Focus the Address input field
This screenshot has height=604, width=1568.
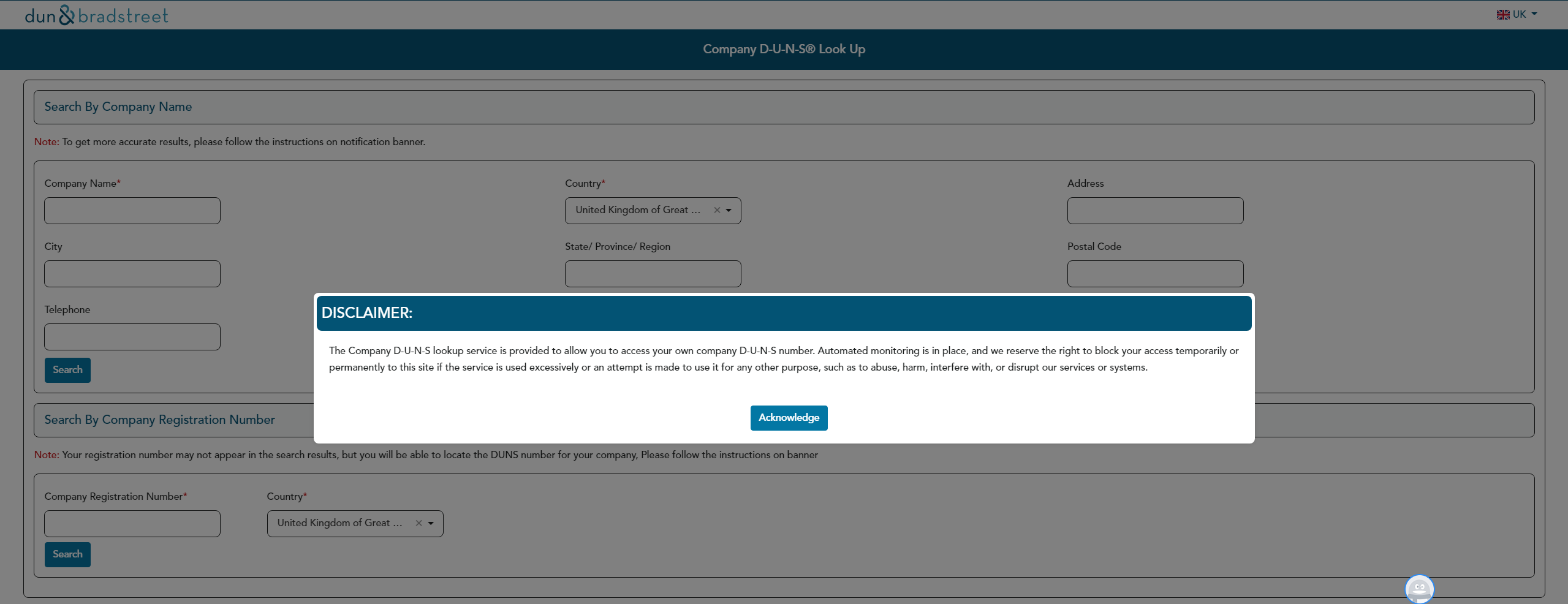1155,211
